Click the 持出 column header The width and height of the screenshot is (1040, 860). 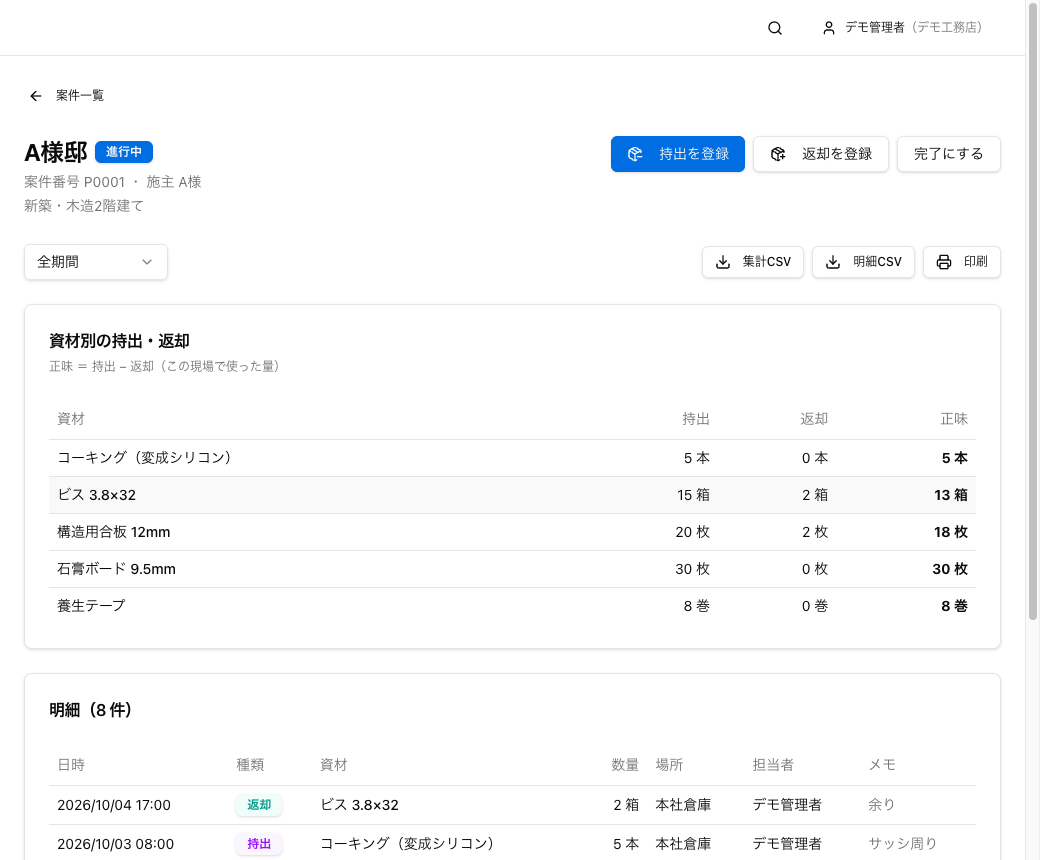(696, 419)
